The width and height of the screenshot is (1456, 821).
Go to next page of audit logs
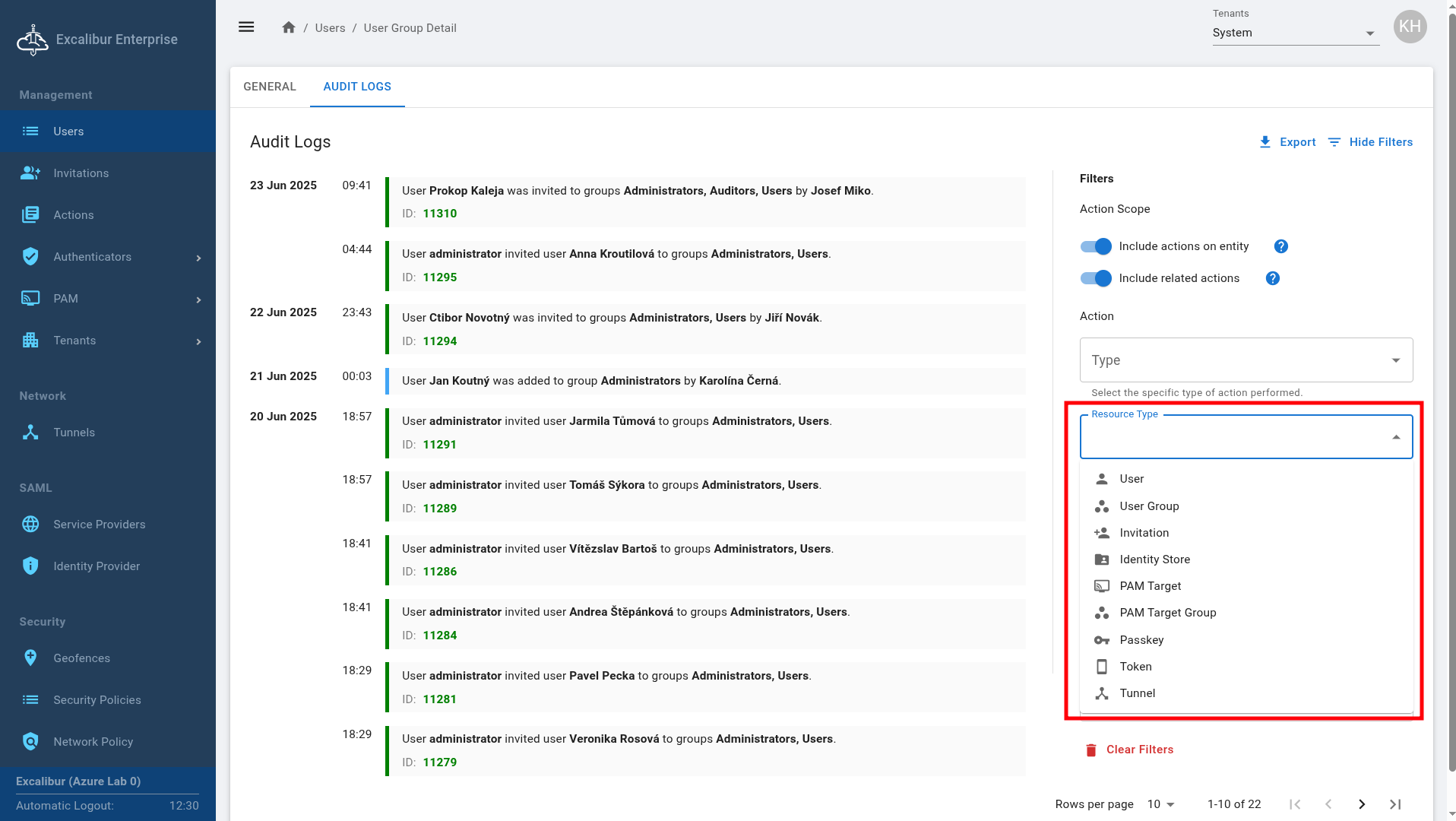(x=1361, y=804)
